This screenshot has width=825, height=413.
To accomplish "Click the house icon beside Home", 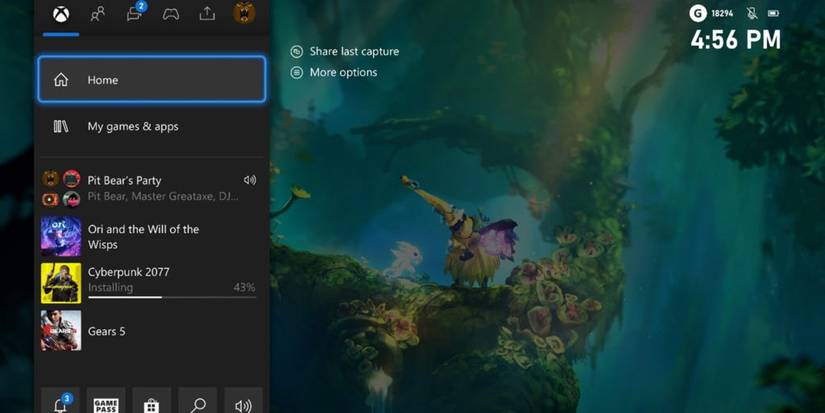I will point(61,80).
